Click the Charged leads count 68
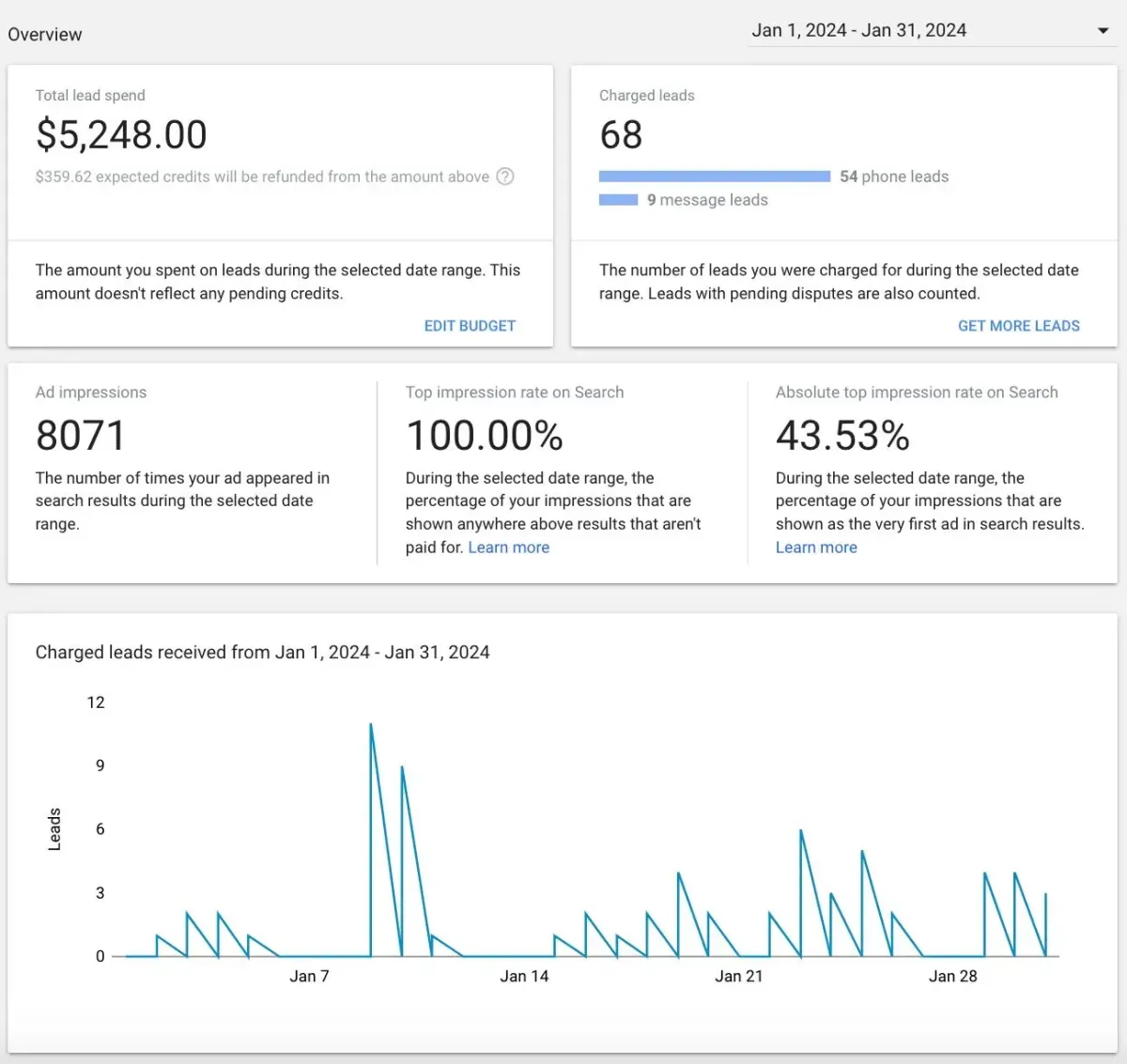1127x1064 pixels. click(621, 135)
